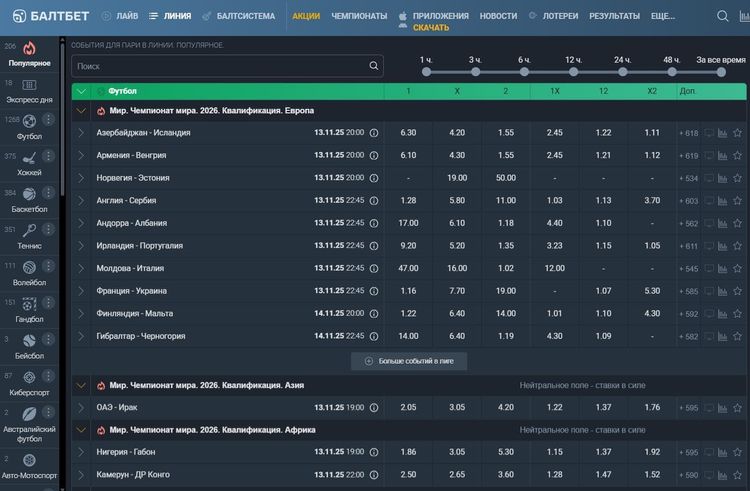Open statistics chart for Азербайджан - Исландия
The width and height of the screenshot is (750, 491).
(x=723, y=132)
